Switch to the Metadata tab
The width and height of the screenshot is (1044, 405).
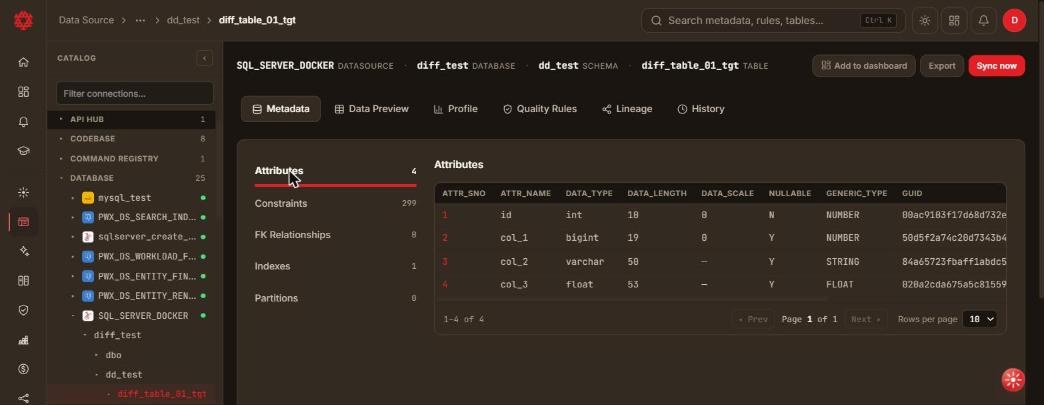[x=281, y=109]
